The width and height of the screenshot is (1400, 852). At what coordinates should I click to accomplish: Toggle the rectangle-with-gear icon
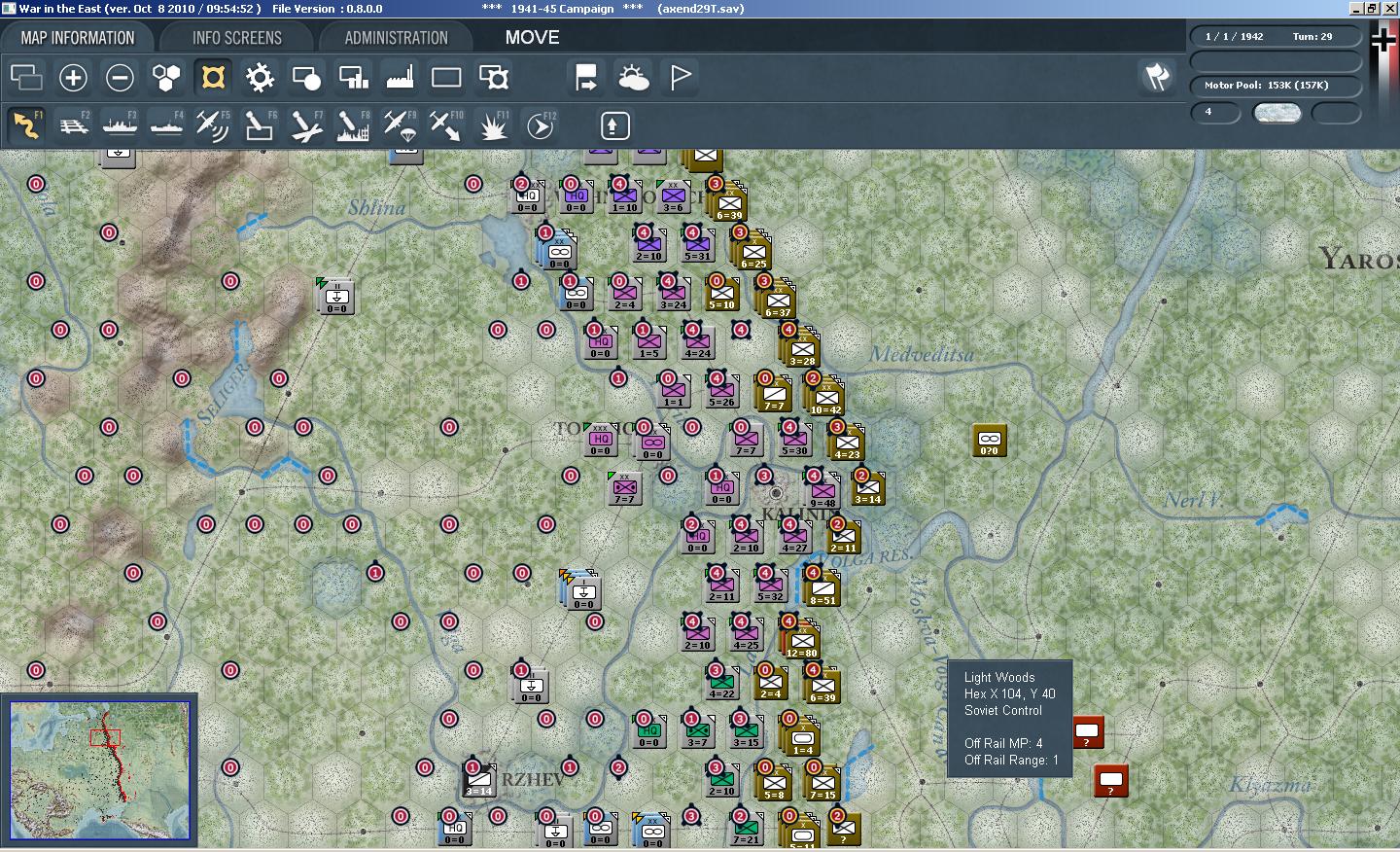[493, 77]
